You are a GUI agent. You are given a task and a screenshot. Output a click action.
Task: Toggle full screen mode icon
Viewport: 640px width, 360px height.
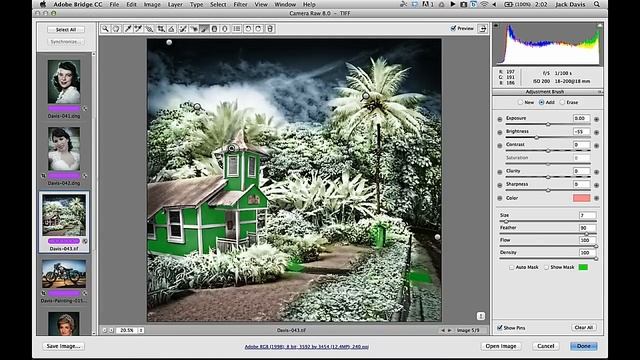(x=483, y=29)
